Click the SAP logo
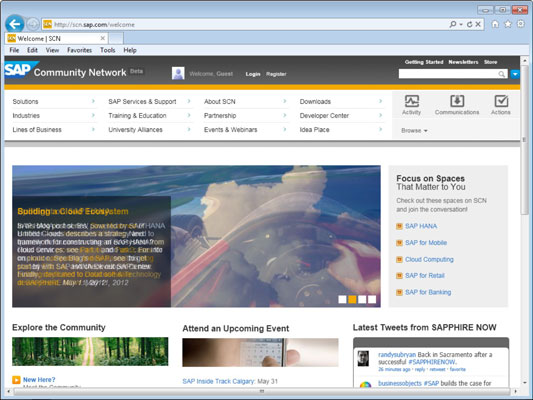This screenshot has width=533, height=400. (21, 70)
